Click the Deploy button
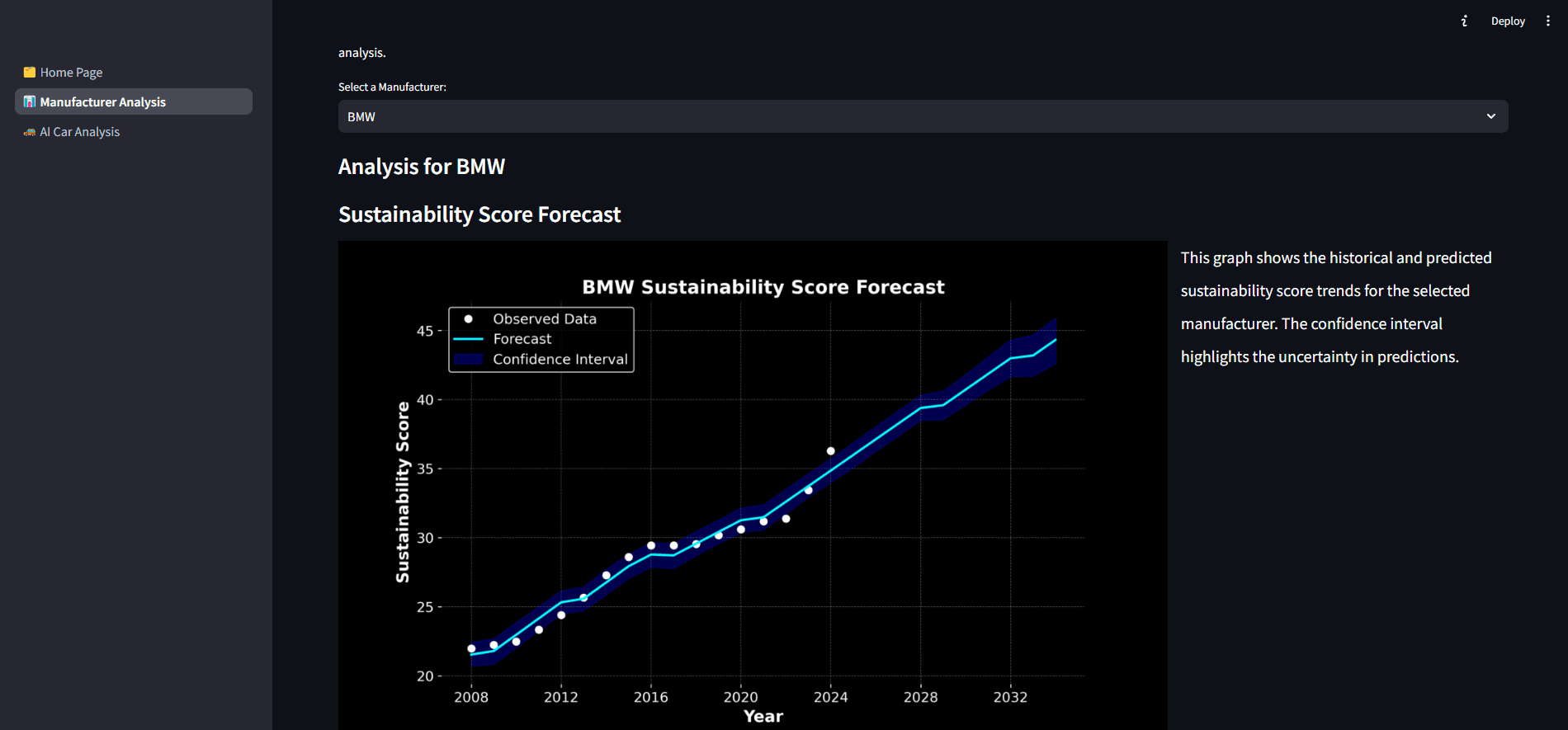Image resolution: width=1568 pixels, height=730 pixels. point(1508,21)
